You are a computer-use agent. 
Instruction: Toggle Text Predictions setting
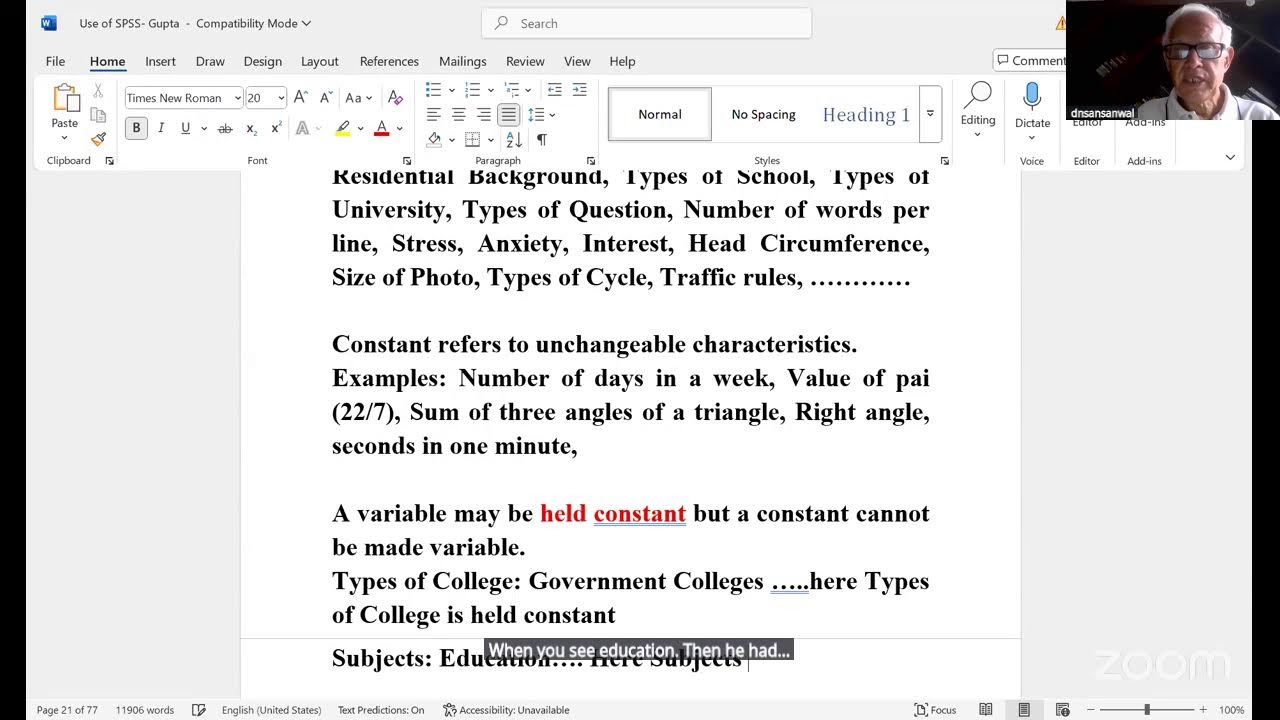tap(381, 710)
